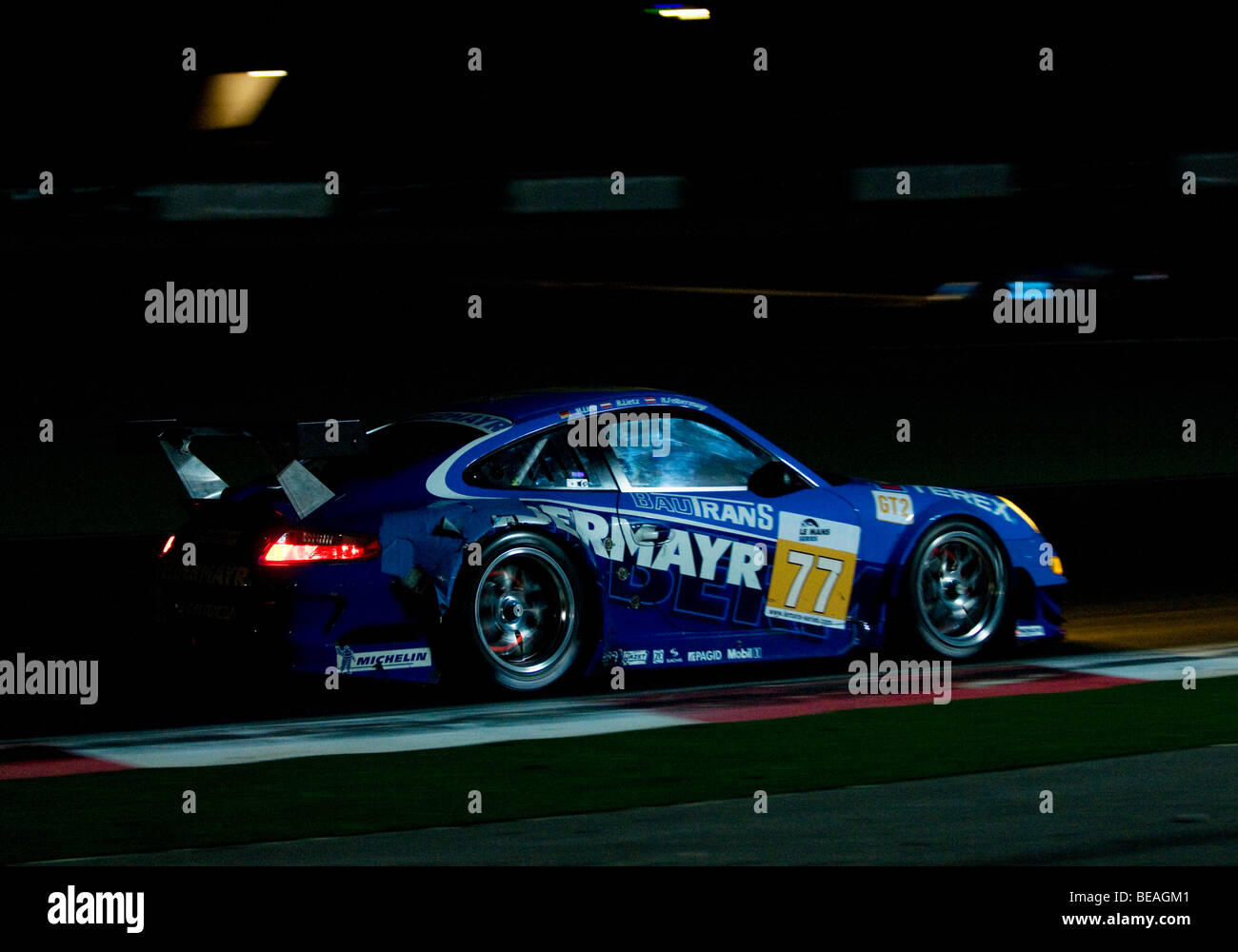Open the www.alamy.com link
Screen dimensions: 1238x952
click(x=1126, y=920)
